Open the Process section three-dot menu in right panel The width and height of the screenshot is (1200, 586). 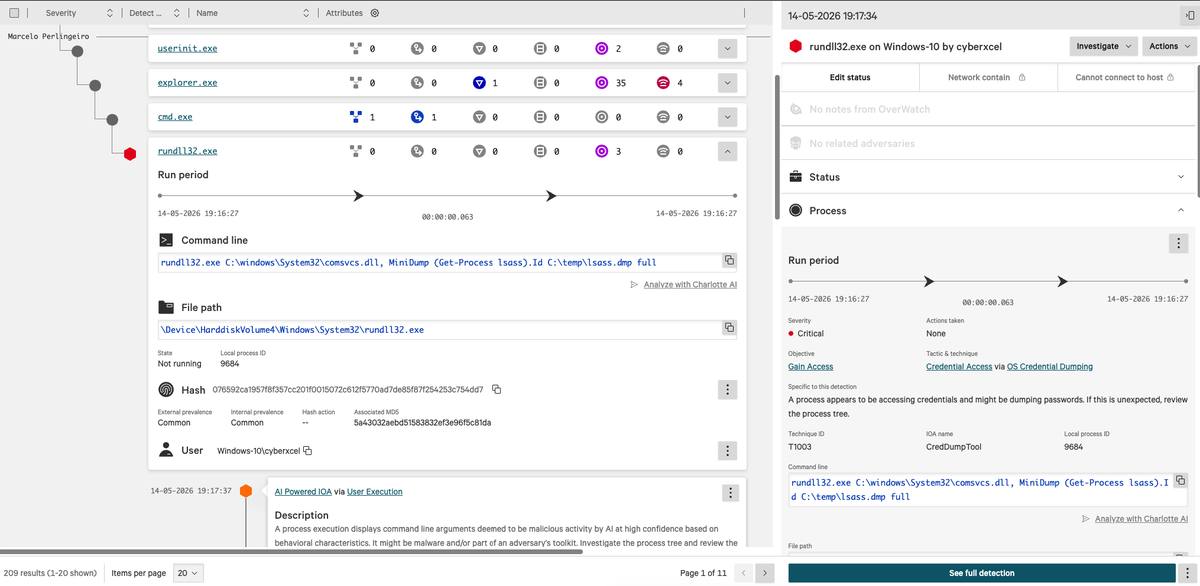1179,243
